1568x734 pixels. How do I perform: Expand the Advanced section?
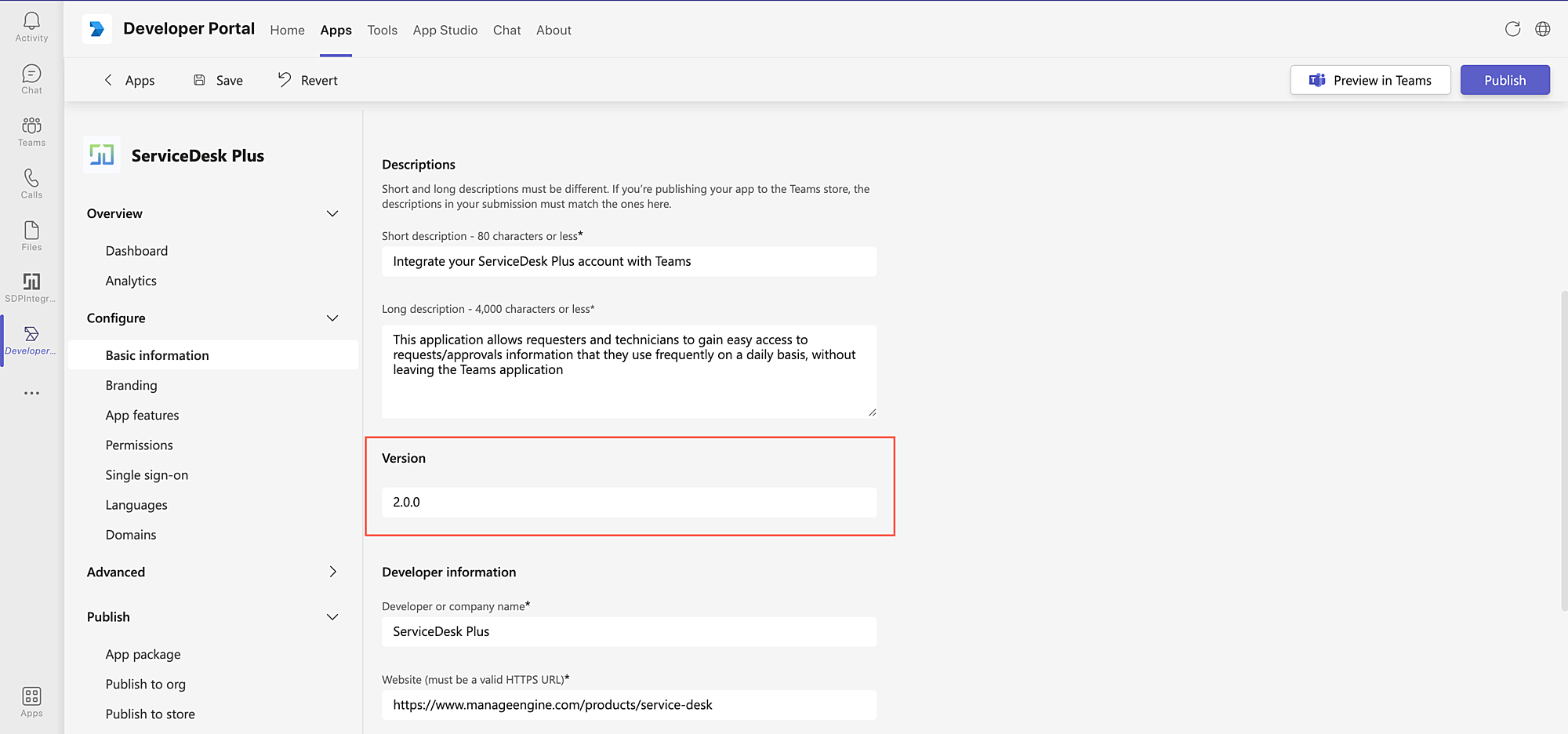pyautogui.click(x=332, y=572)
